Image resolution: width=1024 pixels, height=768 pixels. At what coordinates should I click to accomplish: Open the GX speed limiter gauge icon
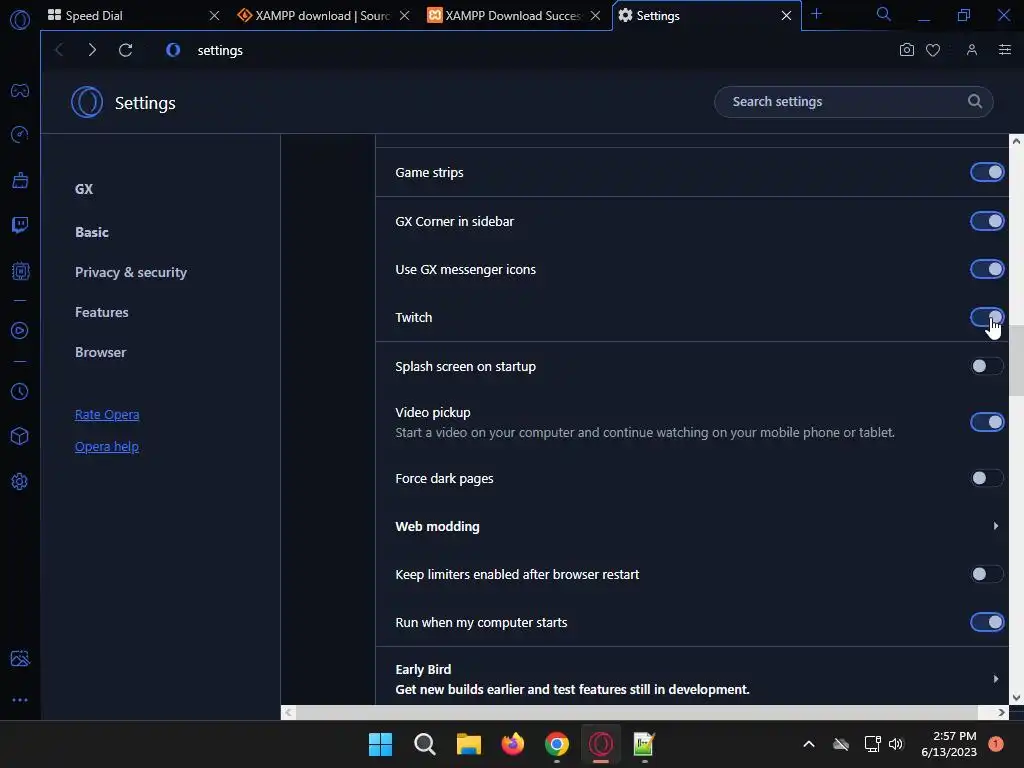20,135
